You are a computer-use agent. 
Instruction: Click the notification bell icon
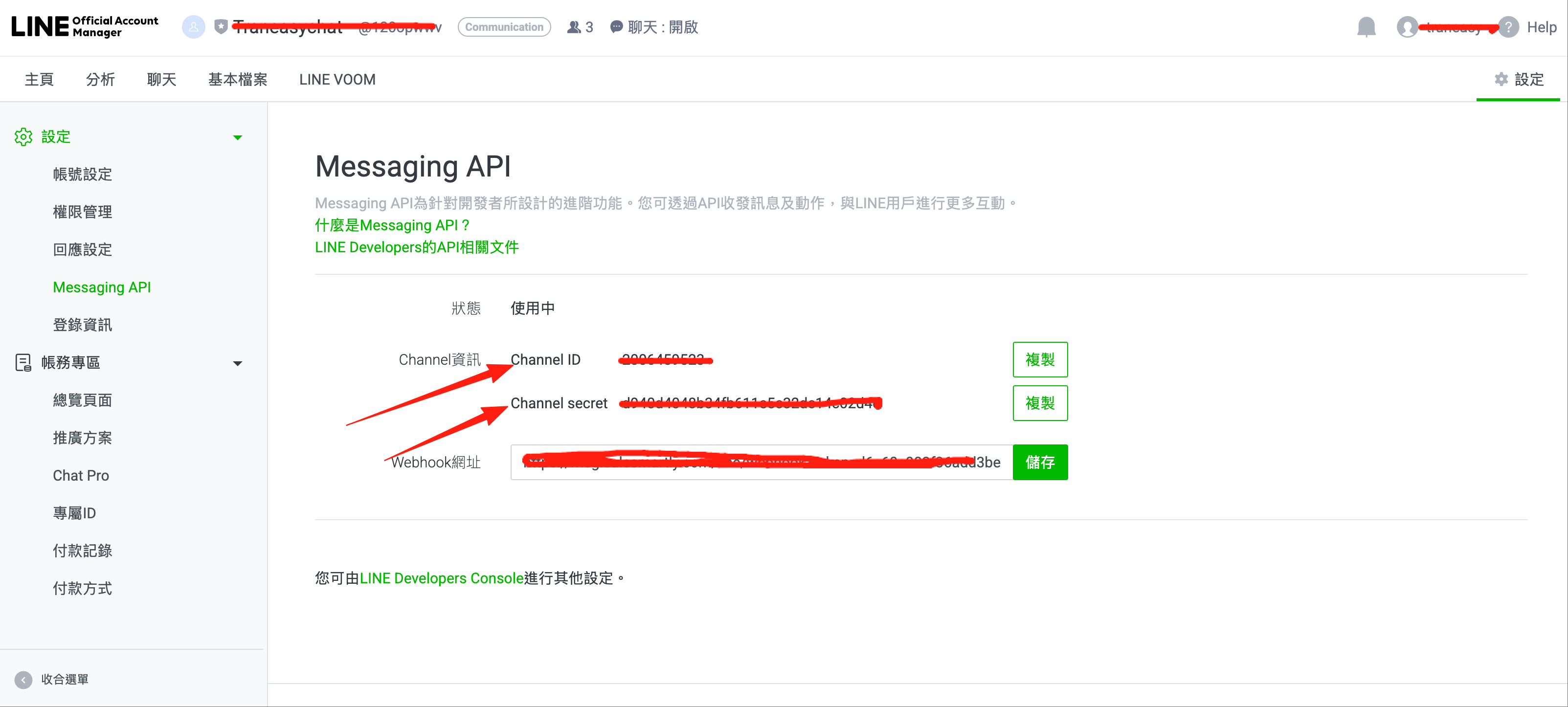(x=1366, y=27)
